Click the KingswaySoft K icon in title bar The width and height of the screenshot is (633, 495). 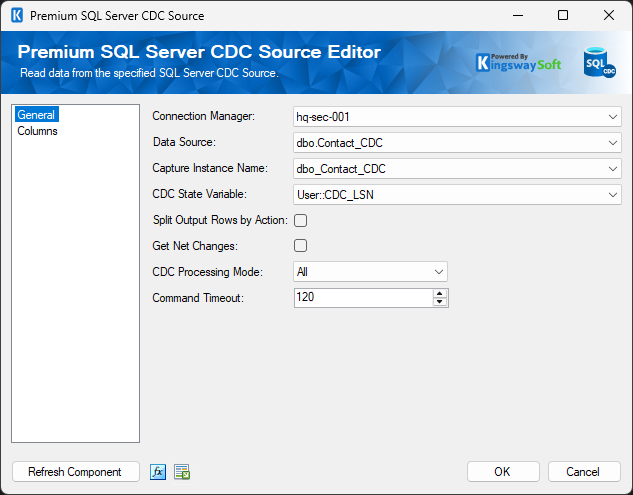[17, 16]
